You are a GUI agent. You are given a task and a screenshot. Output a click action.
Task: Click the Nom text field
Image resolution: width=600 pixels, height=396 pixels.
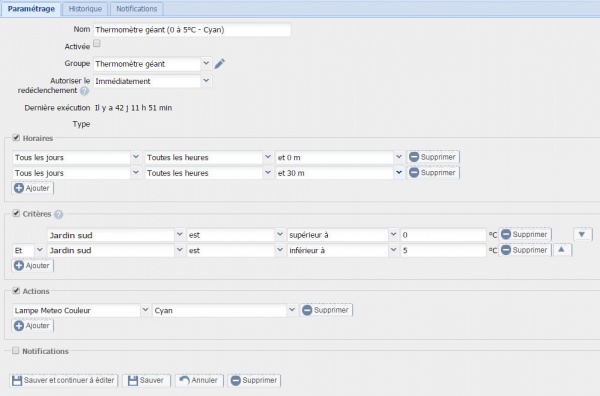point(192,30)
